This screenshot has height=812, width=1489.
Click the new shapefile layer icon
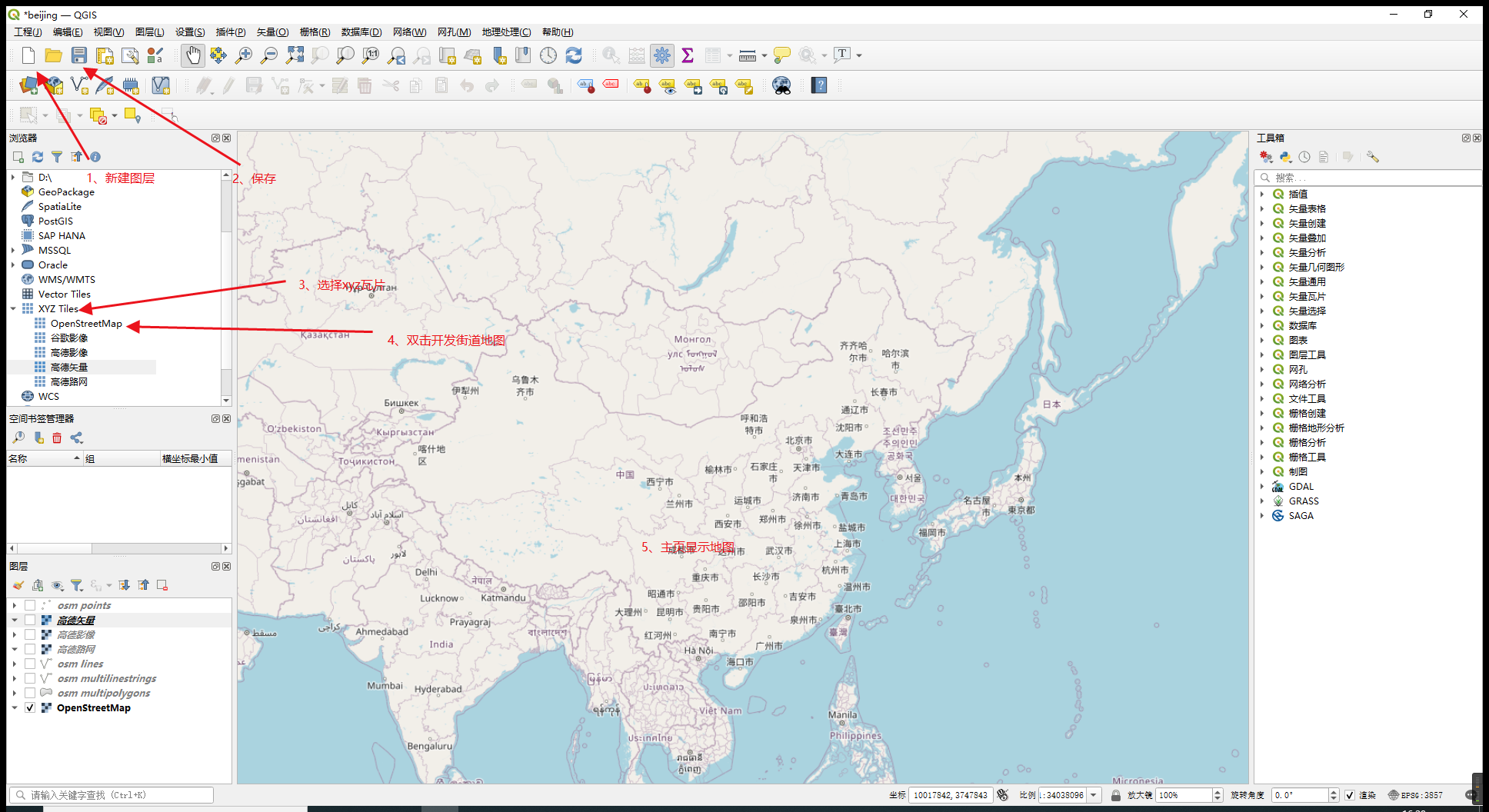pyautogui.click(x=79, y=85)
